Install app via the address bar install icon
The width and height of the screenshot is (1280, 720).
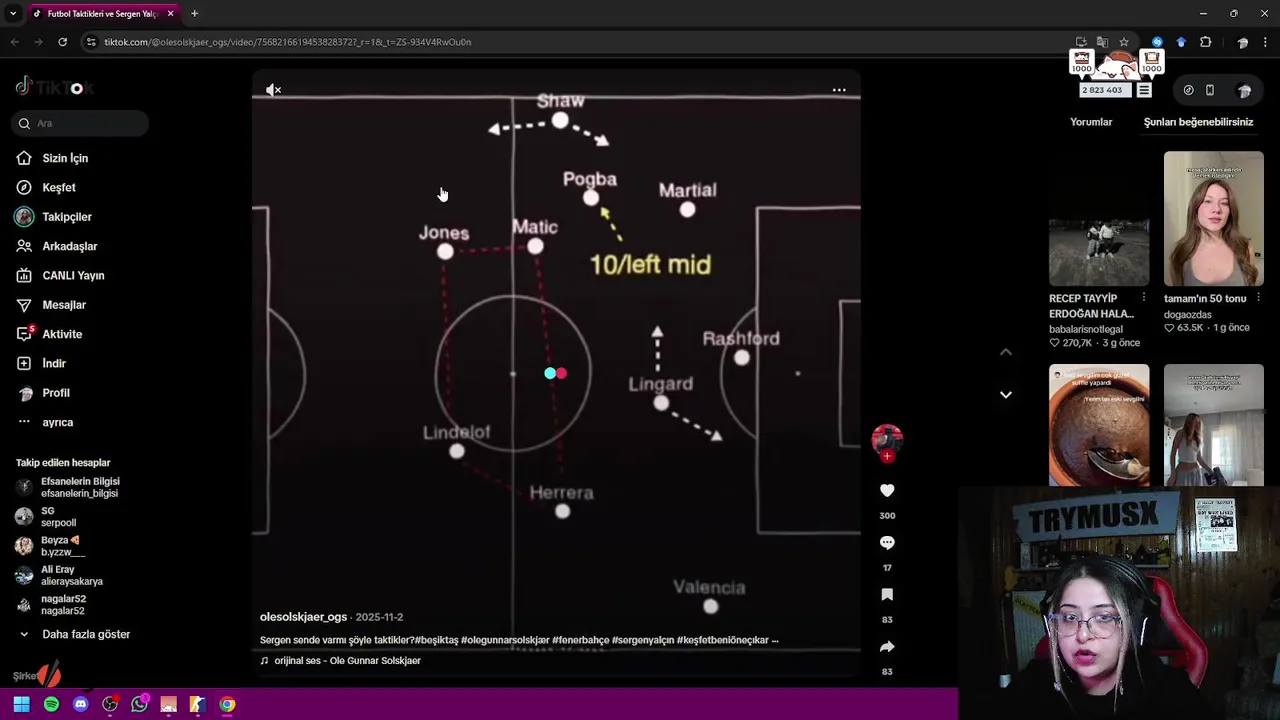coord(1081,42)
